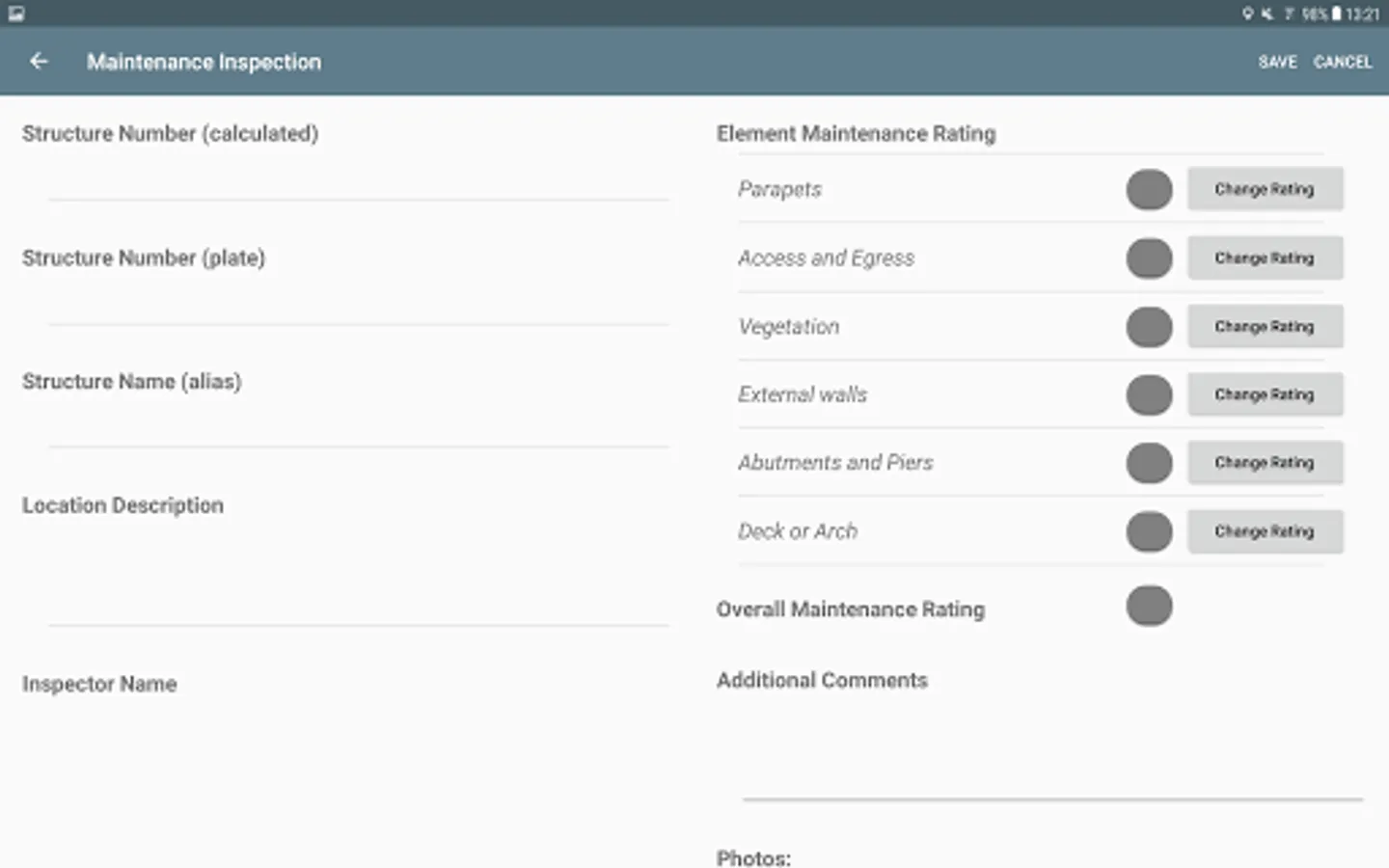Click the Parapets rating indicator circle

click(1148, 189)
